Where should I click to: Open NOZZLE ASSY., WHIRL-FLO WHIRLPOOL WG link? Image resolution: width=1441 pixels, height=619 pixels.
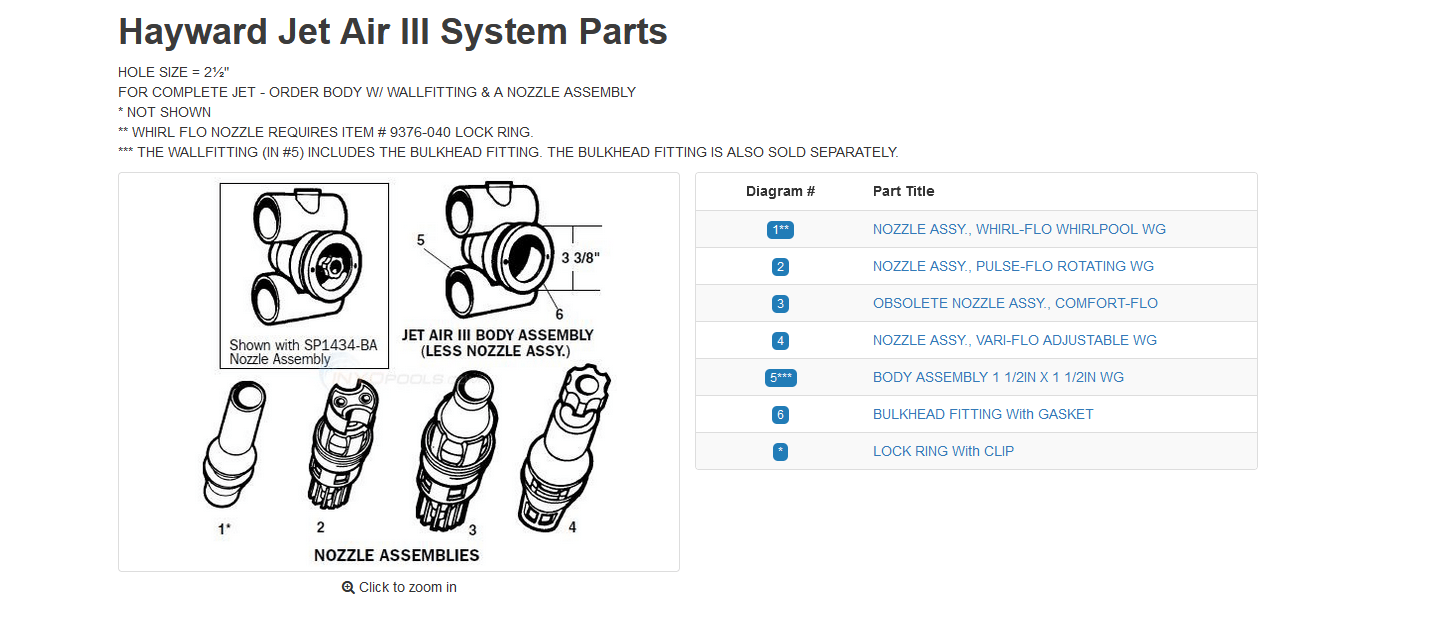pyautogui.click(x=1019, y=229)
